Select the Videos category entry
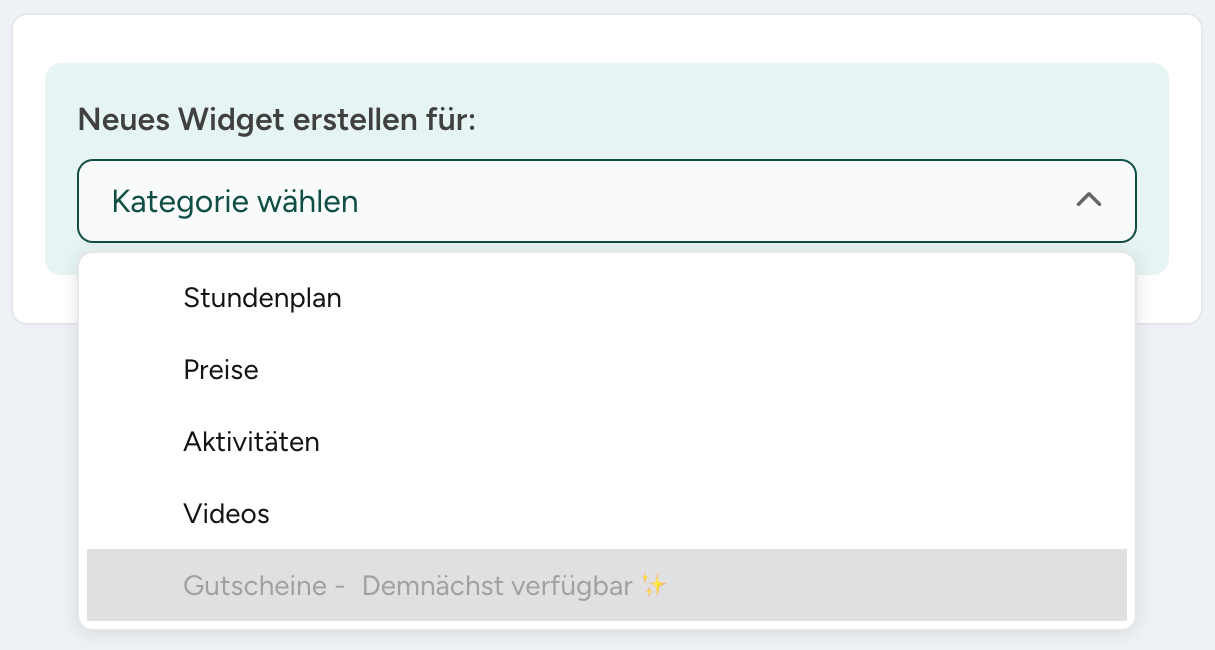This screenshot has height=650, width=1215. point(607,514)
